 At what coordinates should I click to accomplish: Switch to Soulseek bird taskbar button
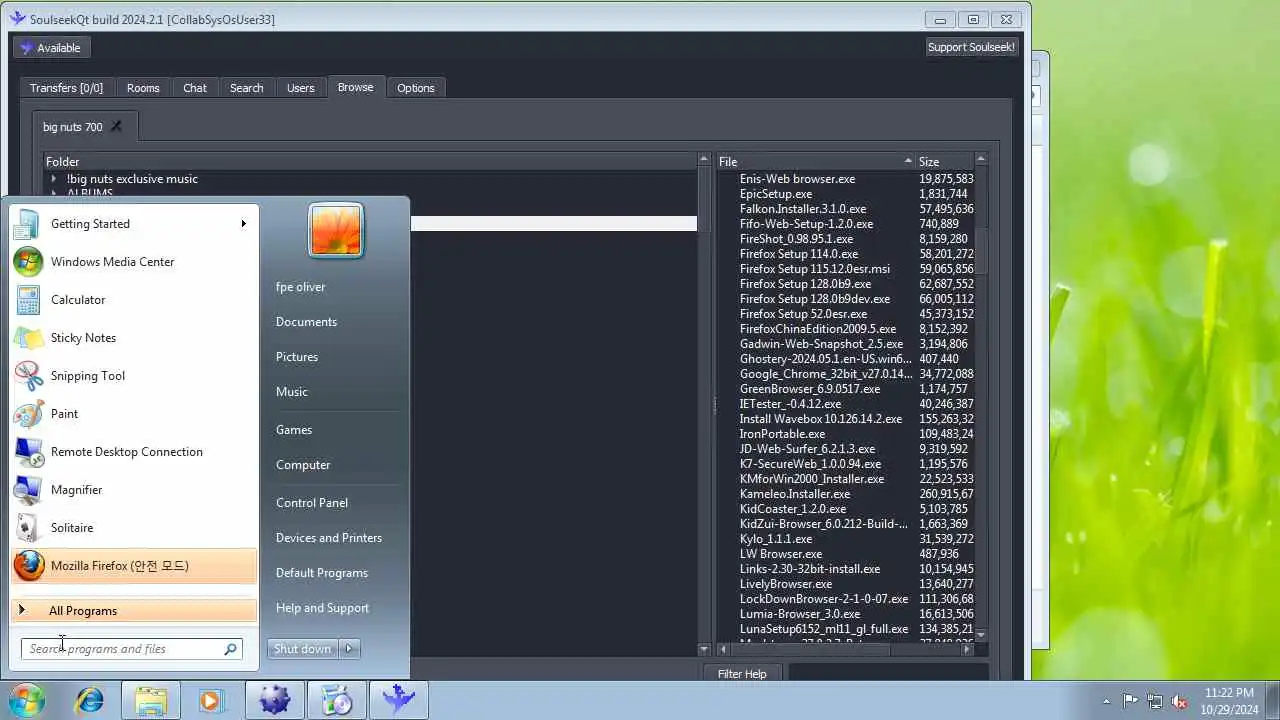click(399, 700)
